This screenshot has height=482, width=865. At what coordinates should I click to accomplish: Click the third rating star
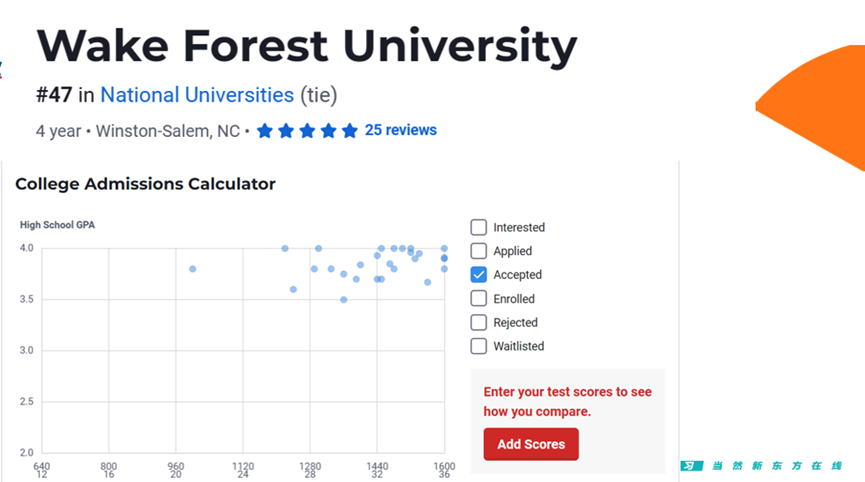[307, 131]
